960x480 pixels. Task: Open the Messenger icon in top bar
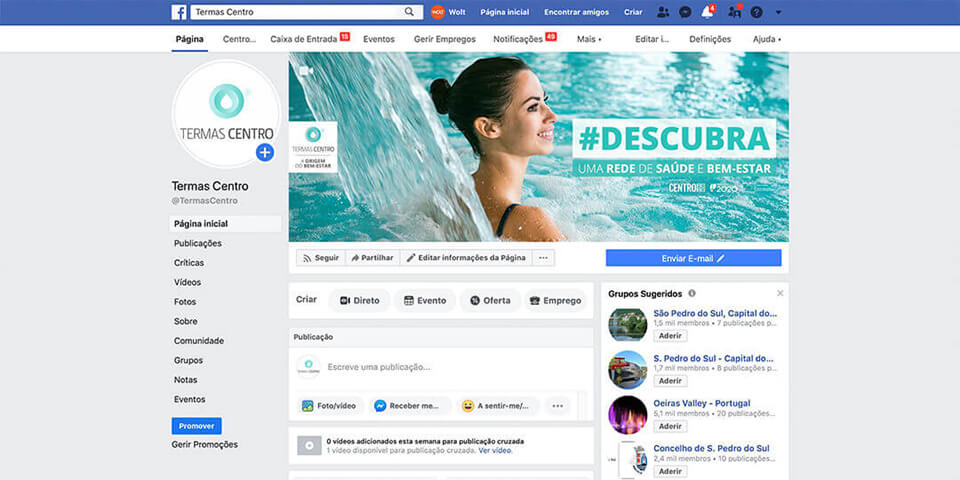click(x=685, y=12)
